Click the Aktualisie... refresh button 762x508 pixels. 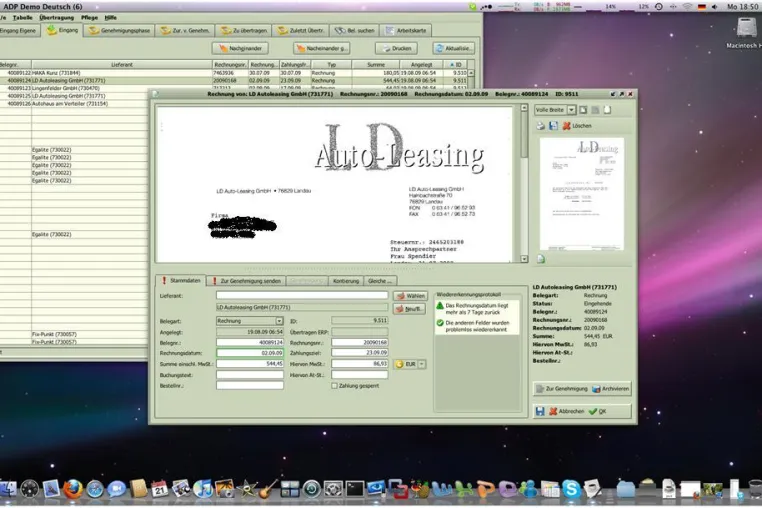click(x=453, y=49)
